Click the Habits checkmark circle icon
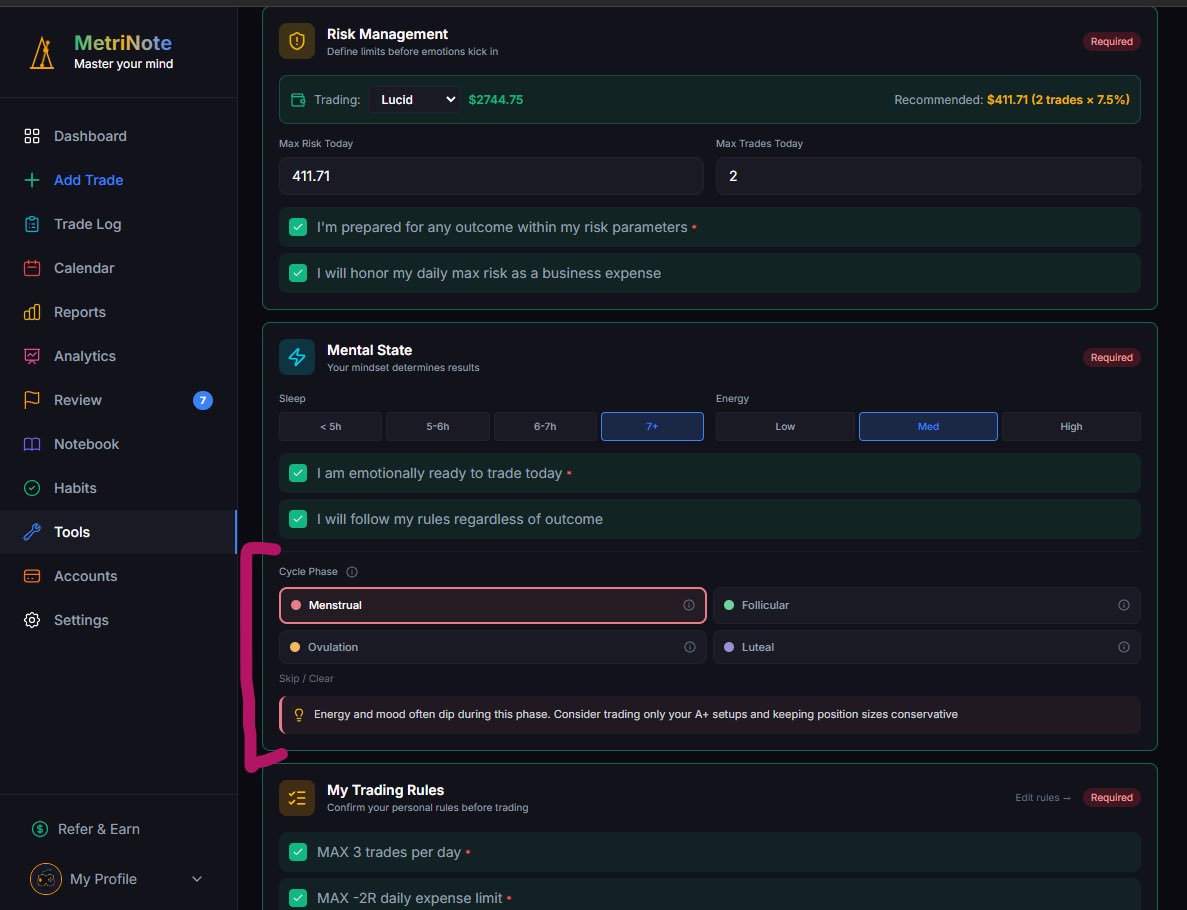 click(x=32, y=488)
